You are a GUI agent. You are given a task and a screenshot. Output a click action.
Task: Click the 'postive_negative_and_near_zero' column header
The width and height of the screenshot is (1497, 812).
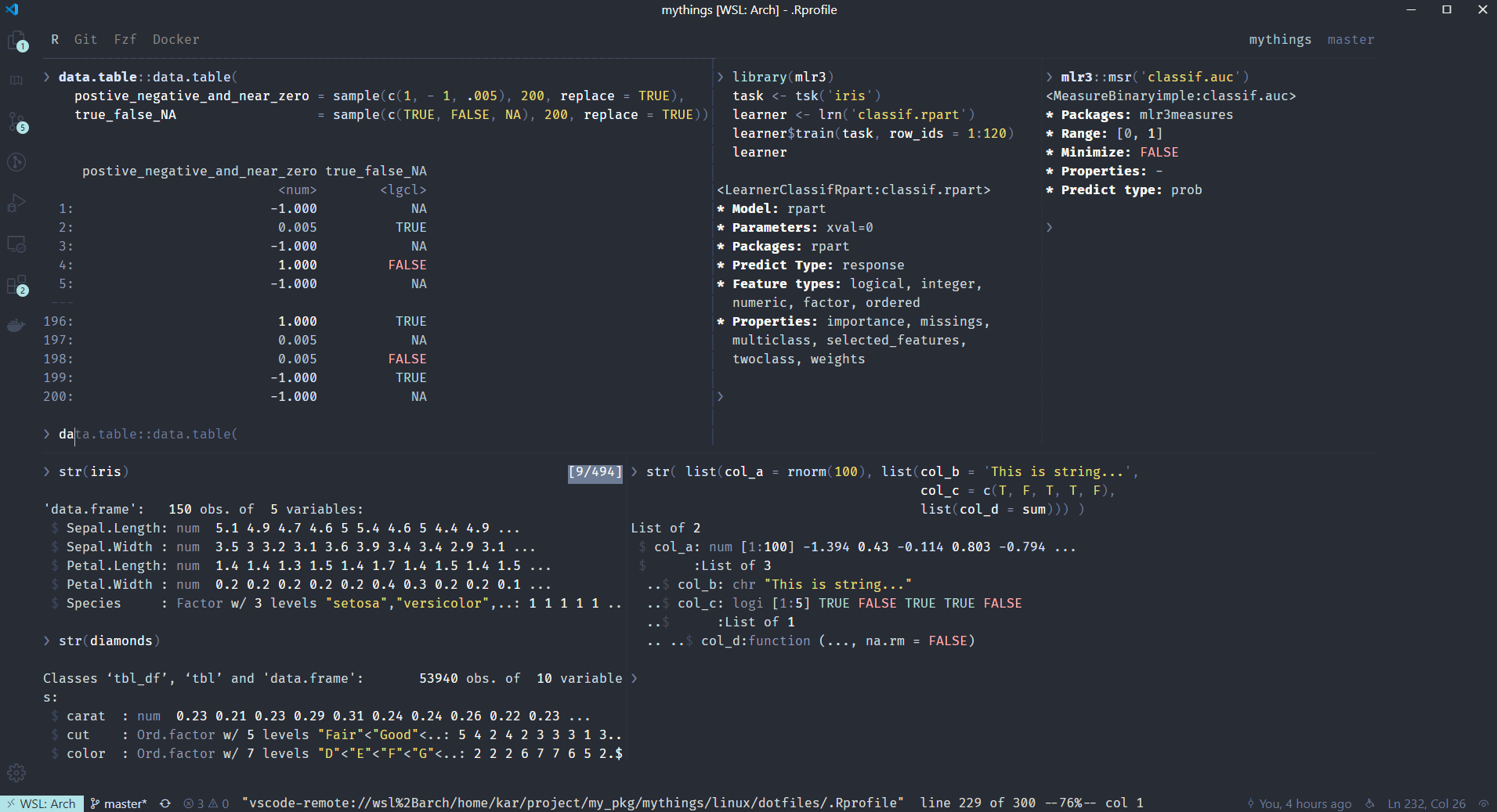pyautogui.click(x=200, y=171)
